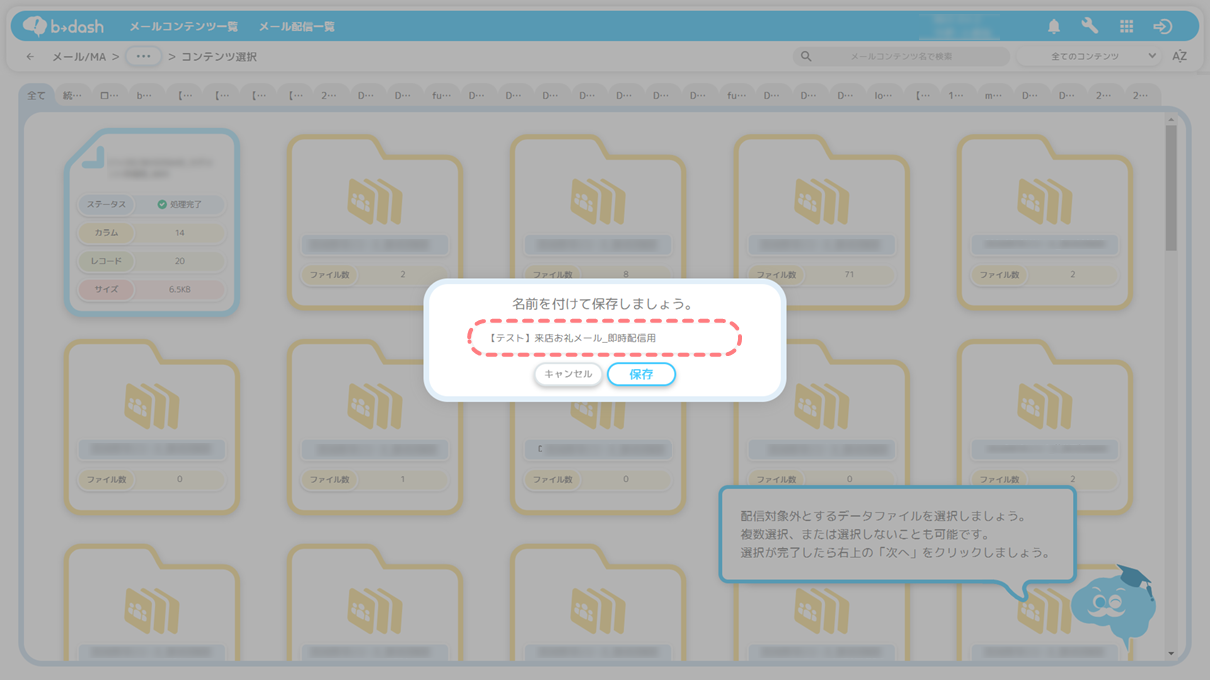The width and height of the screenshot is (1210, 680).
Task: Go back with the left arrow
Action: 30,57
